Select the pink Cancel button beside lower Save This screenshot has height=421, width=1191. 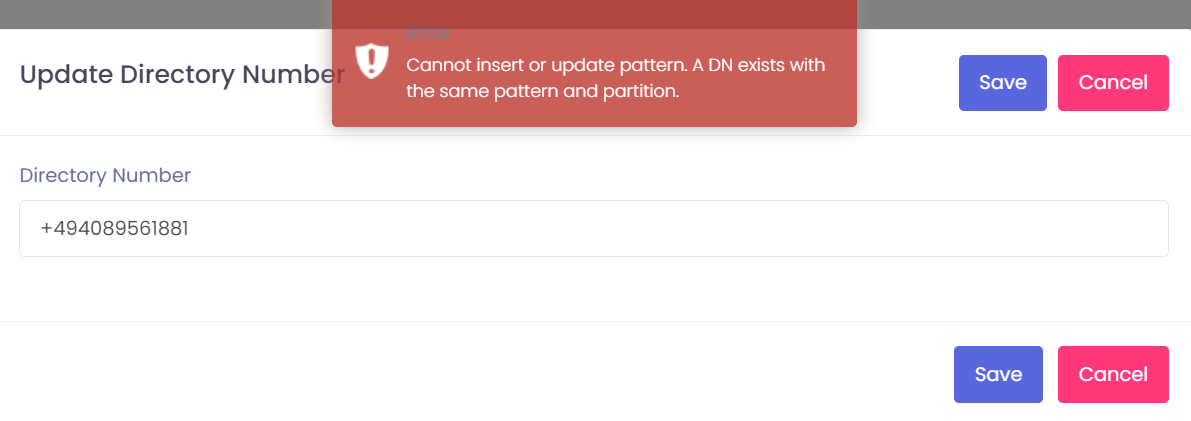(x=1112, y=374)
